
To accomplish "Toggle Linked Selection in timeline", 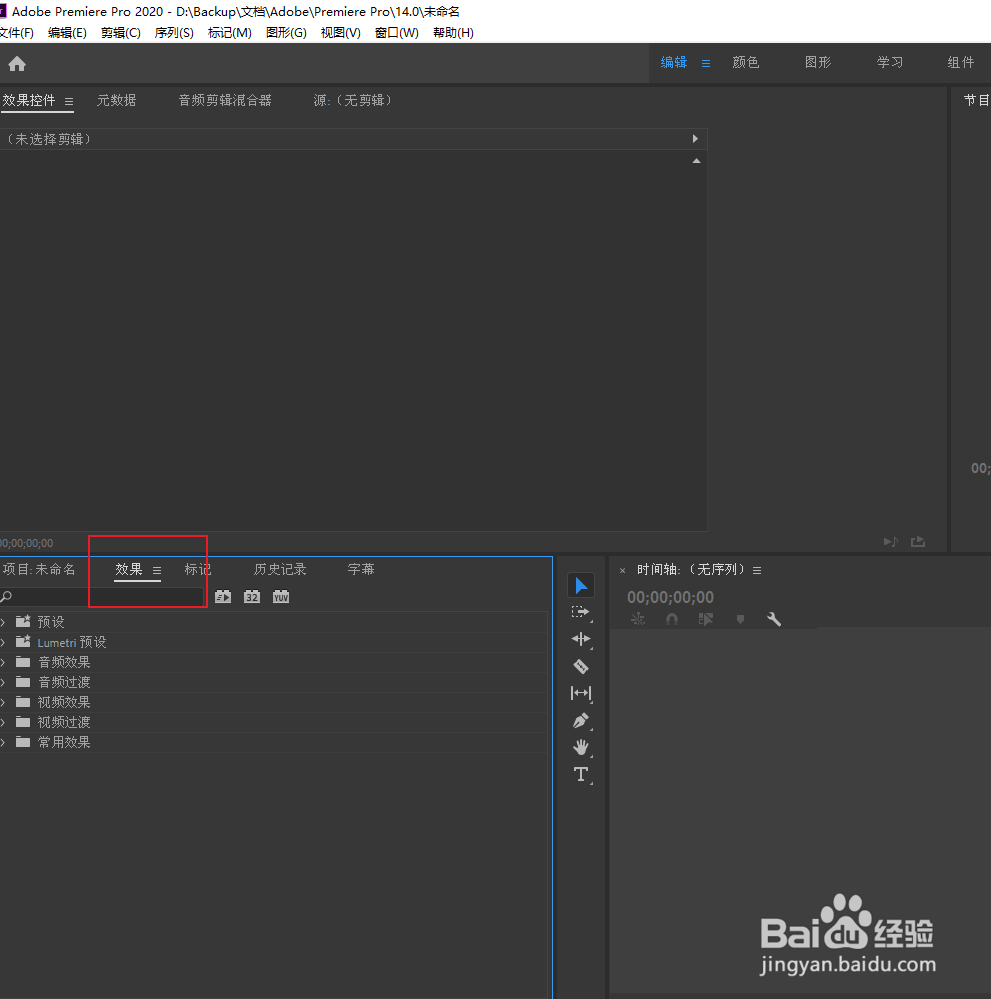I will pos(705,619).
